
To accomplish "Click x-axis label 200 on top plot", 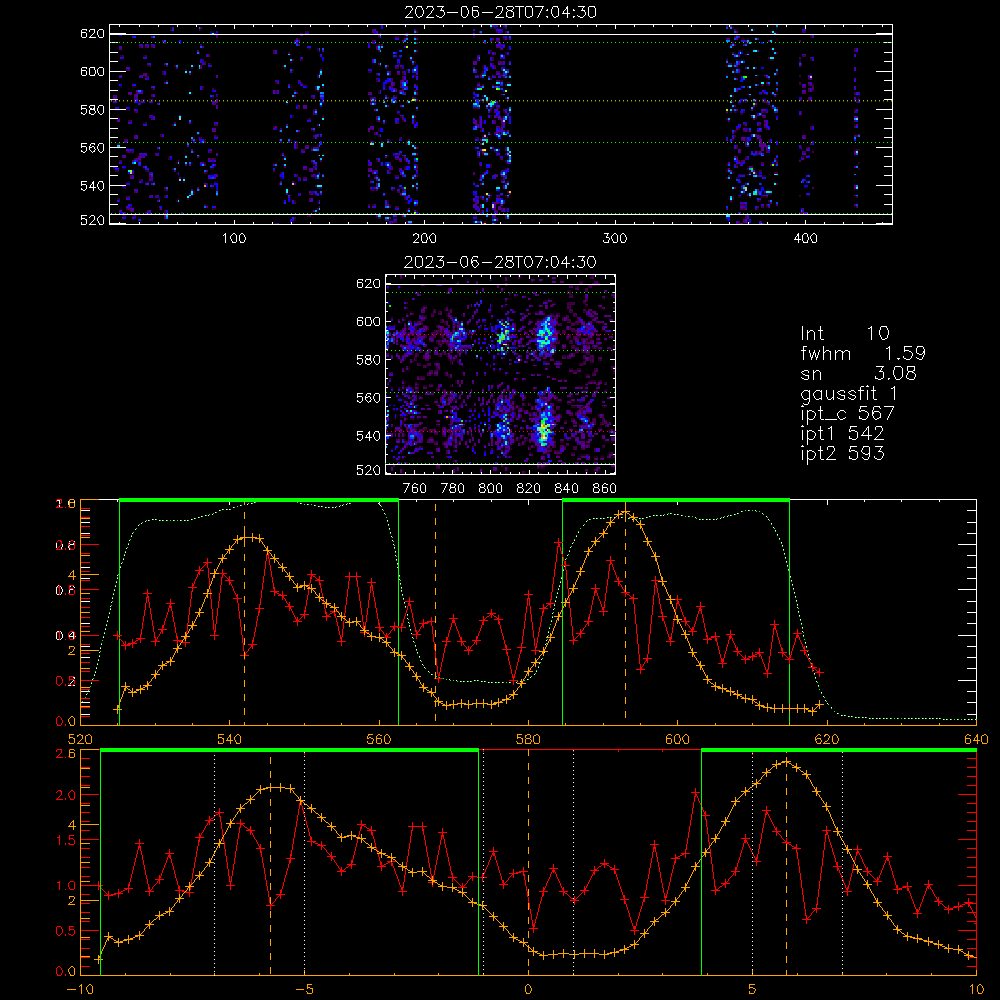I will 424,239.
